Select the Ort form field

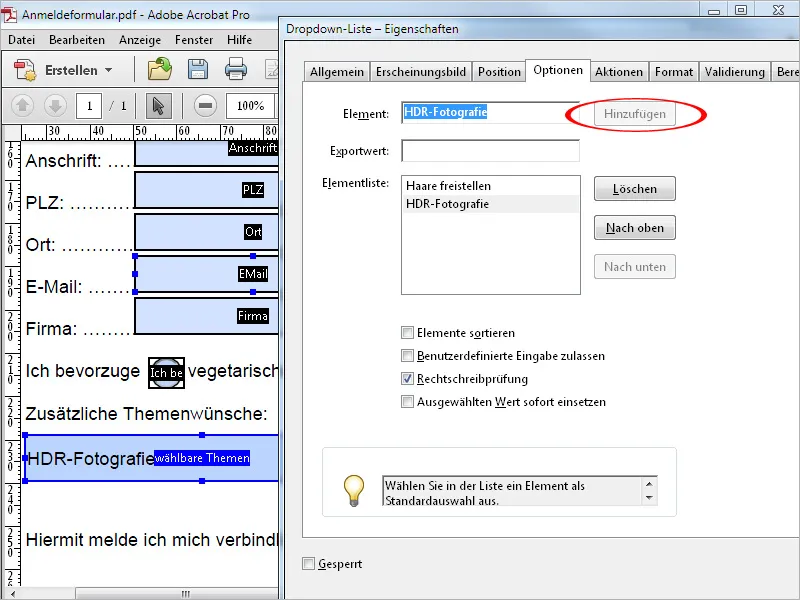207,232
